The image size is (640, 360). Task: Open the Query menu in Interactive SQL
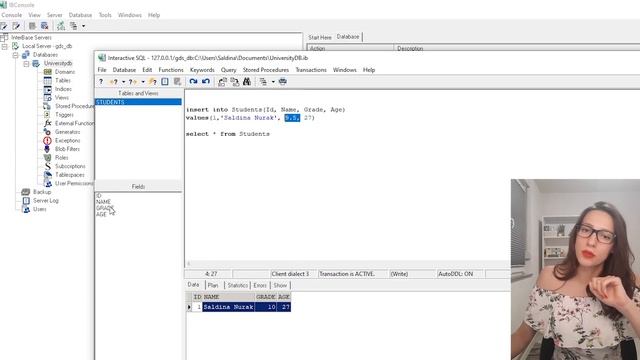tap(229, 70)
